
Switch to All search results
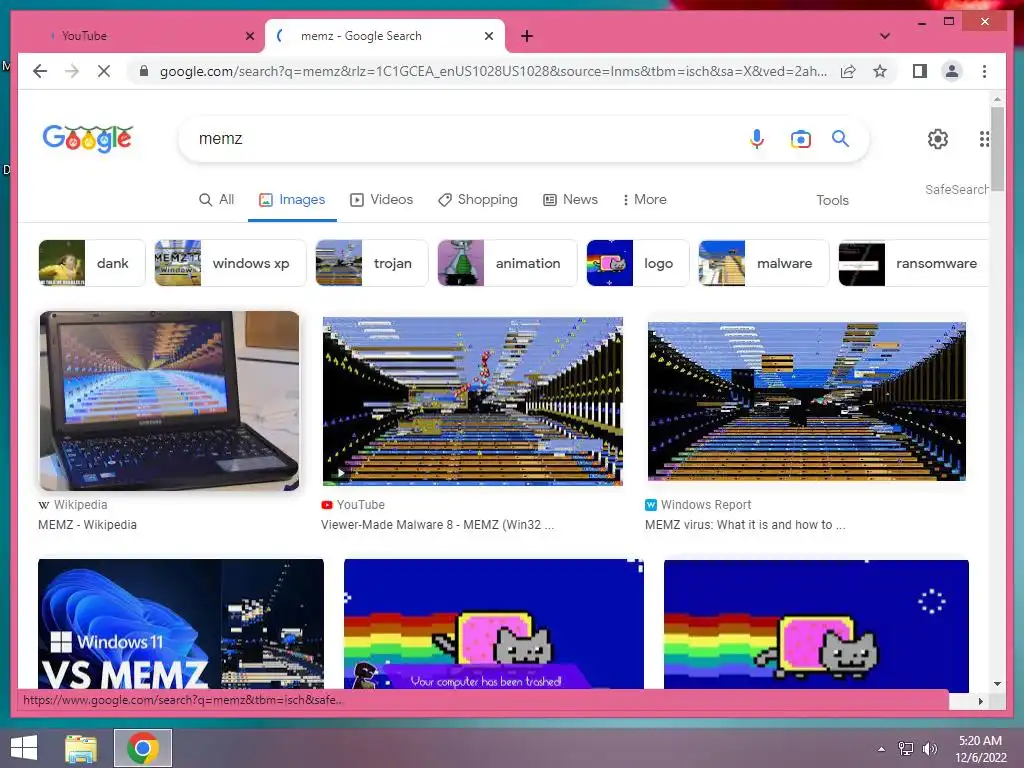[x=216, y=199]
